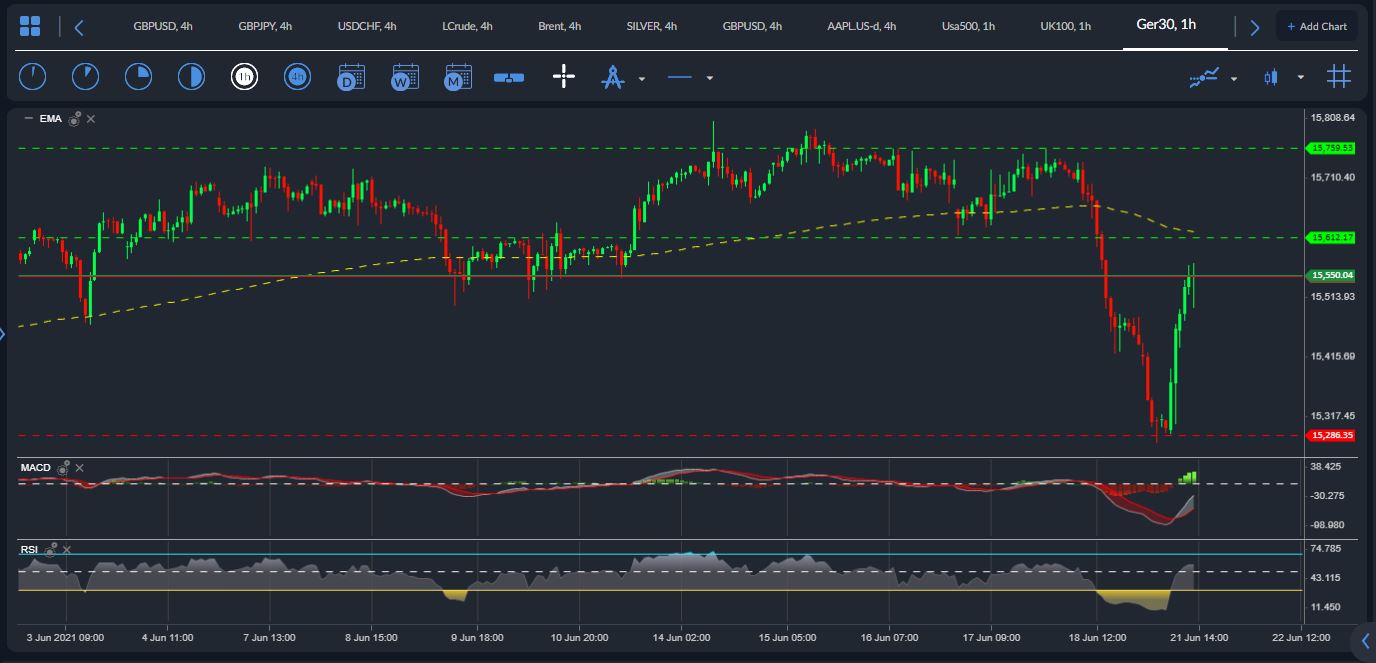The height and width of the screenshot is (663, 1376).
Task: Expand the drawing tools dropdown arrow
Action: [642, 78]
